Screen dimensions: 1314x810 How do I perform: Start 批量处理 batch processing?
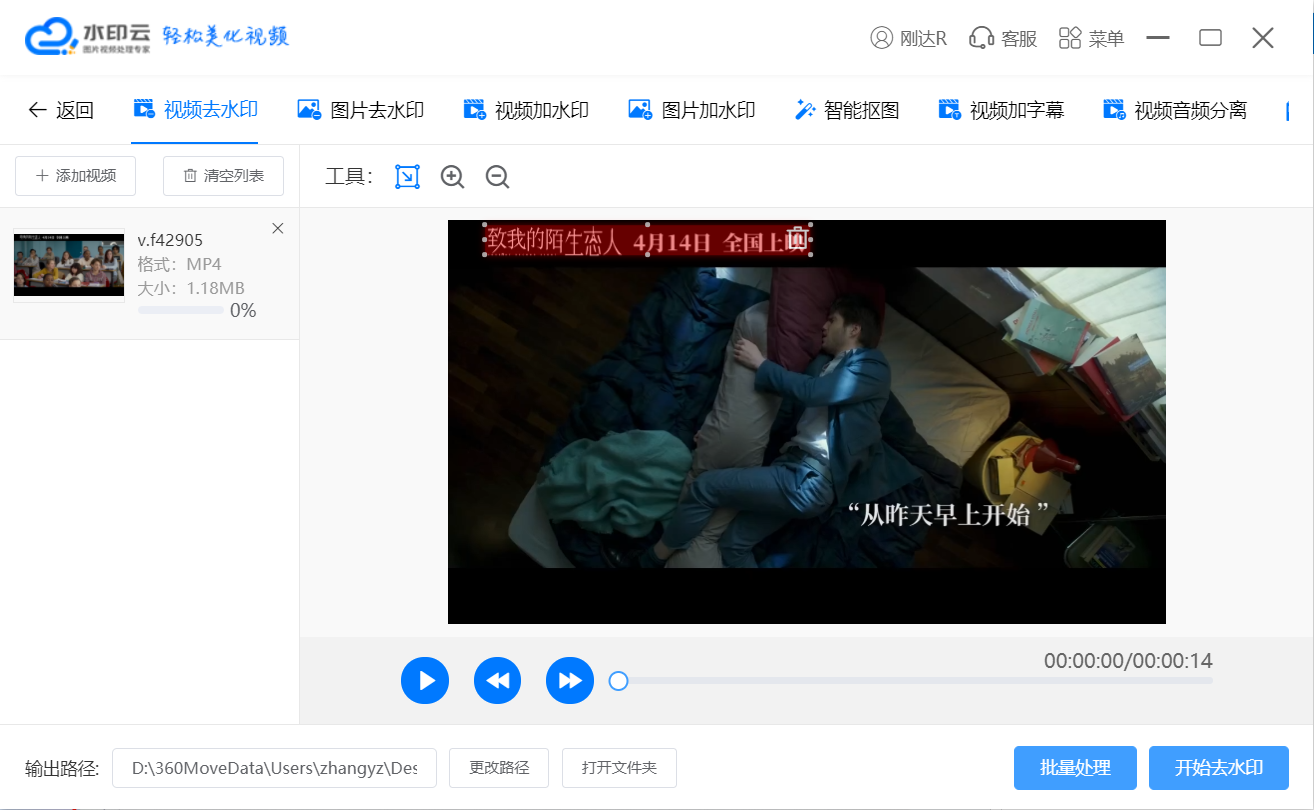tap(1075, 768)
